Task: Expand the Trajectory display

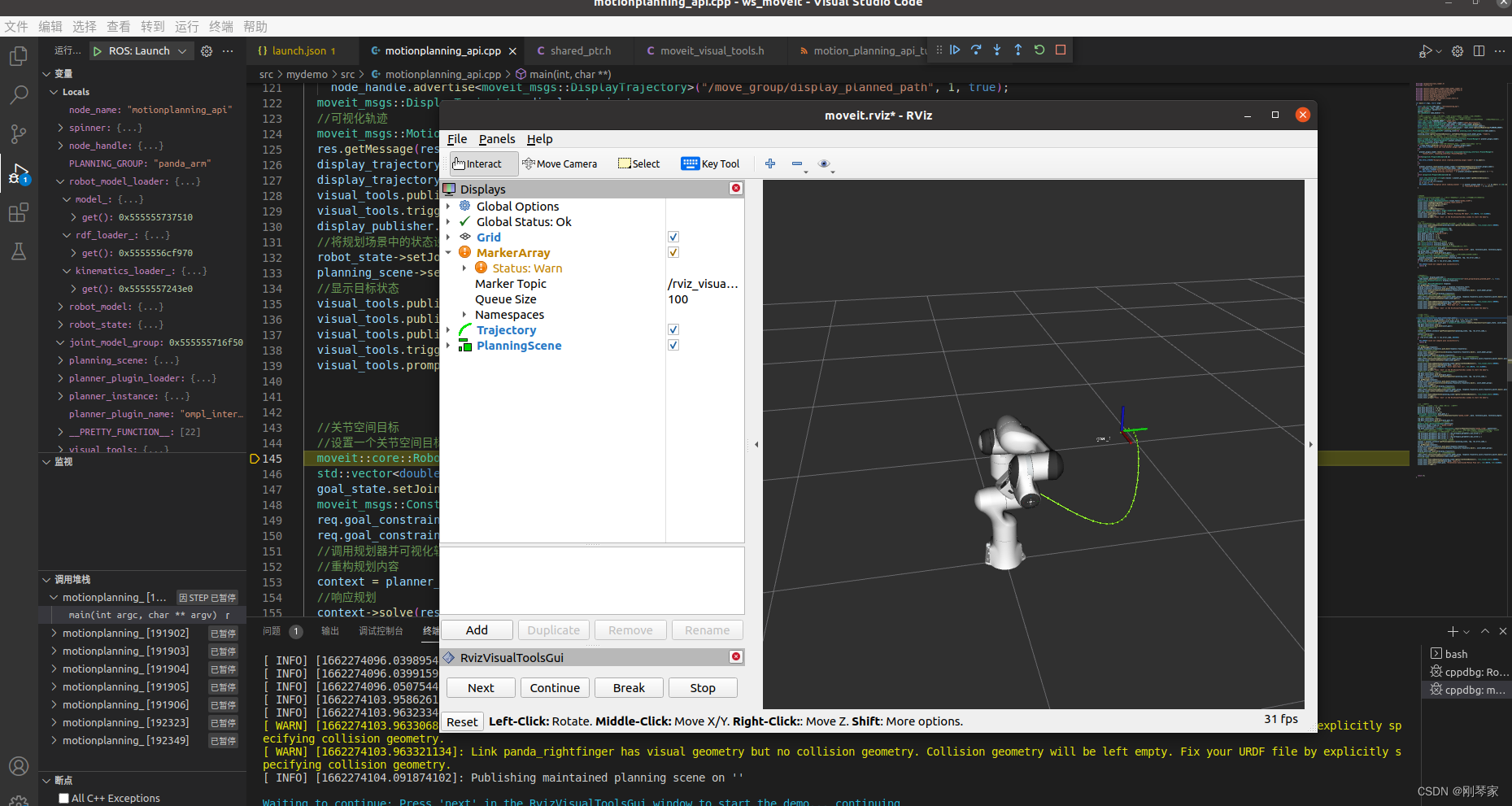Action: coord(448,330)
